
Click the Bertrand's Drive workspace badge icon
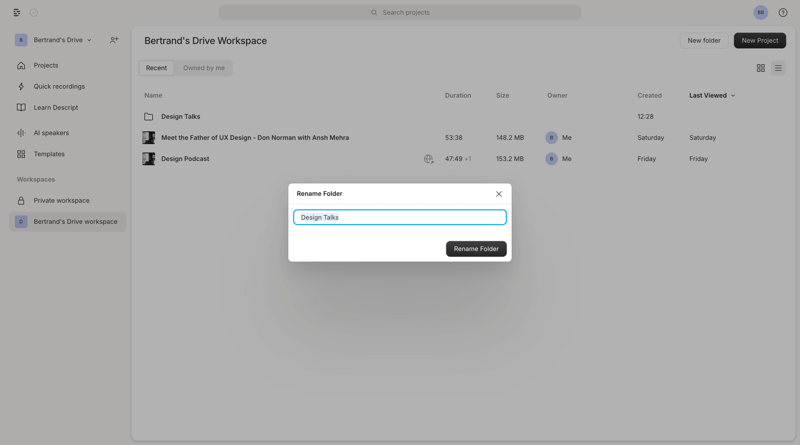click(21, 221)
